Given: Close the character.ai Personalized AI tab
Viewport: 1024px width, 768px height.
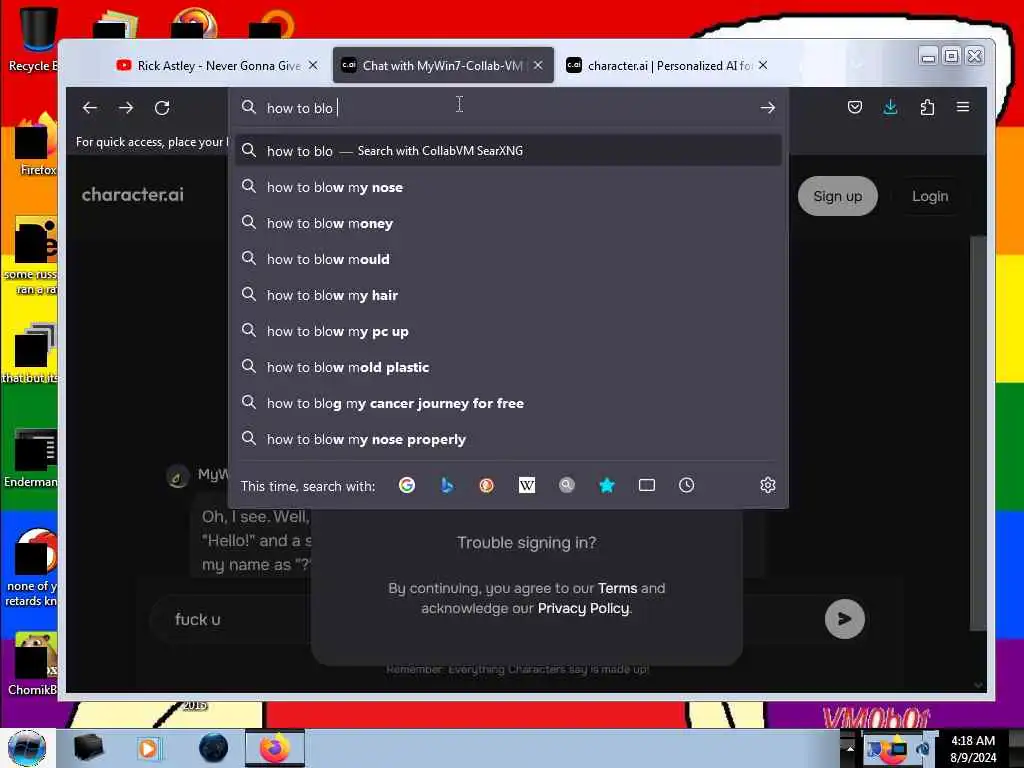Looking at the screenshot, I should pos(763,65).
